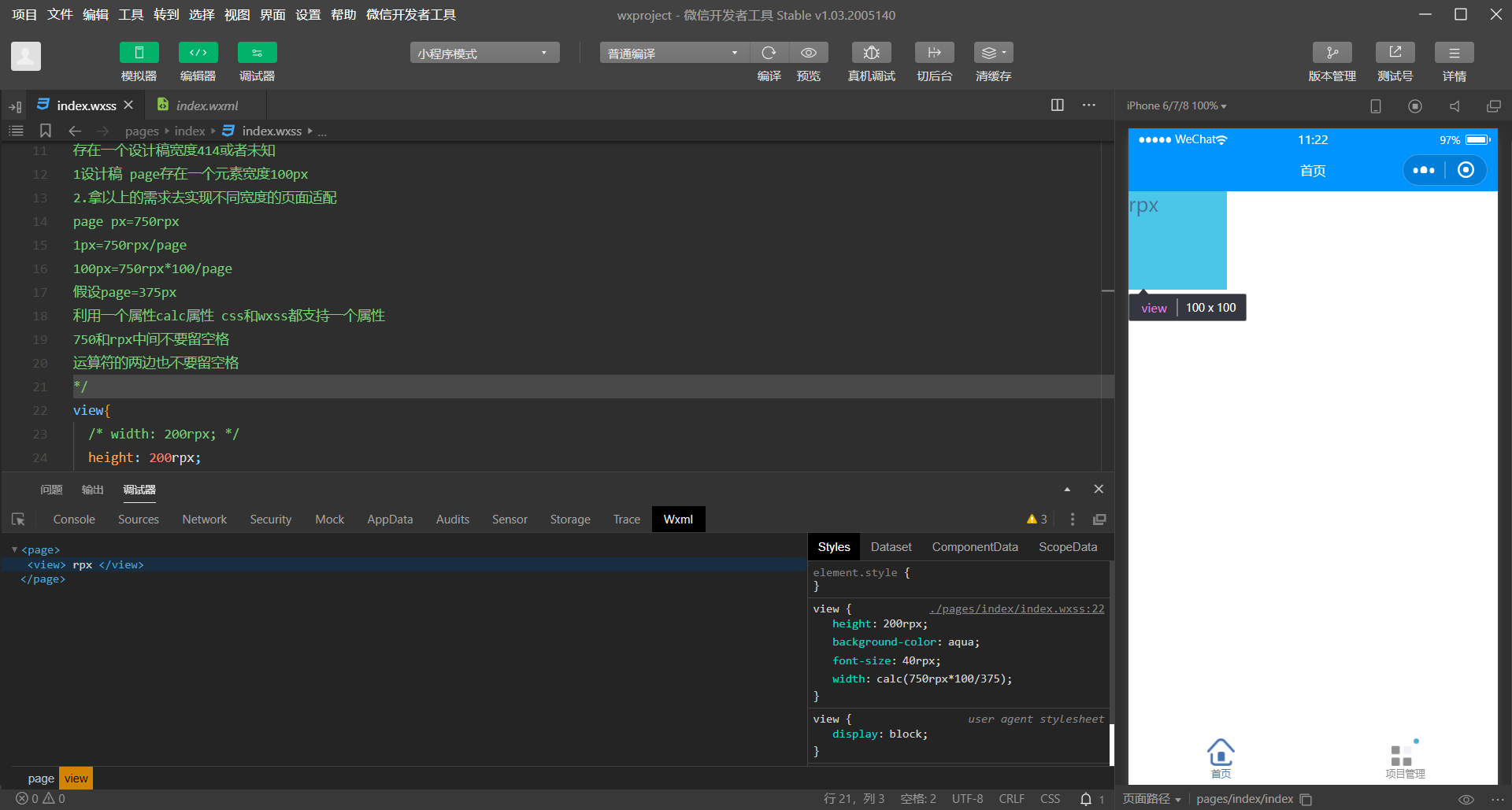Toggle the simulator mute sound icon
This screenshot has width=1512, height=810.
pyautogui.click(x=1455, y=106)
